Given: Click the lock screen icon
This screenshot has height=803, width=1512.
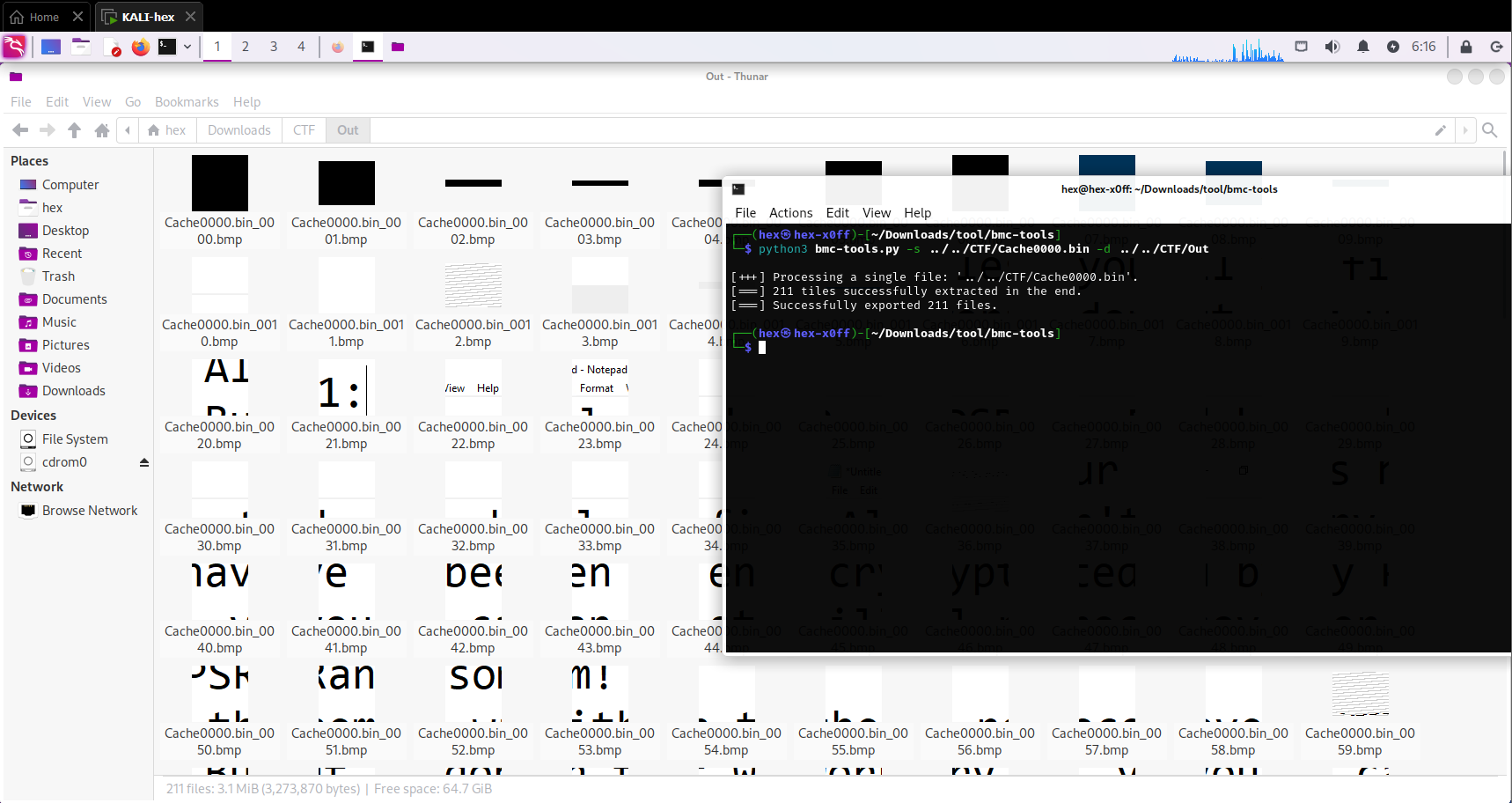Looking at the screenshot, I should point(1466,47).
